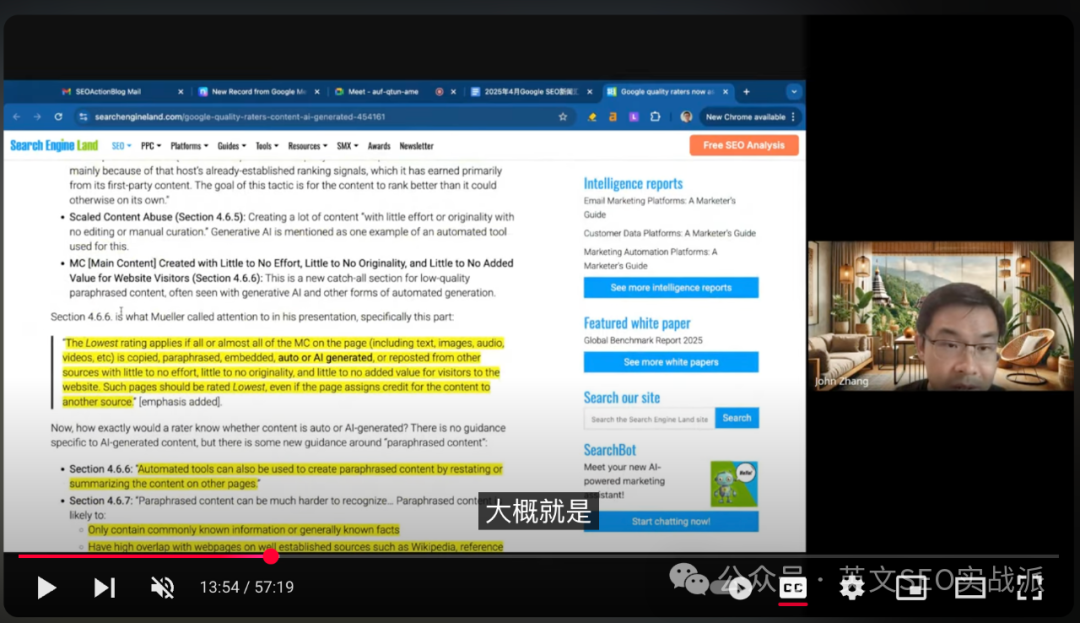Click the address bar URL
1080x623 pixels.
240,117
